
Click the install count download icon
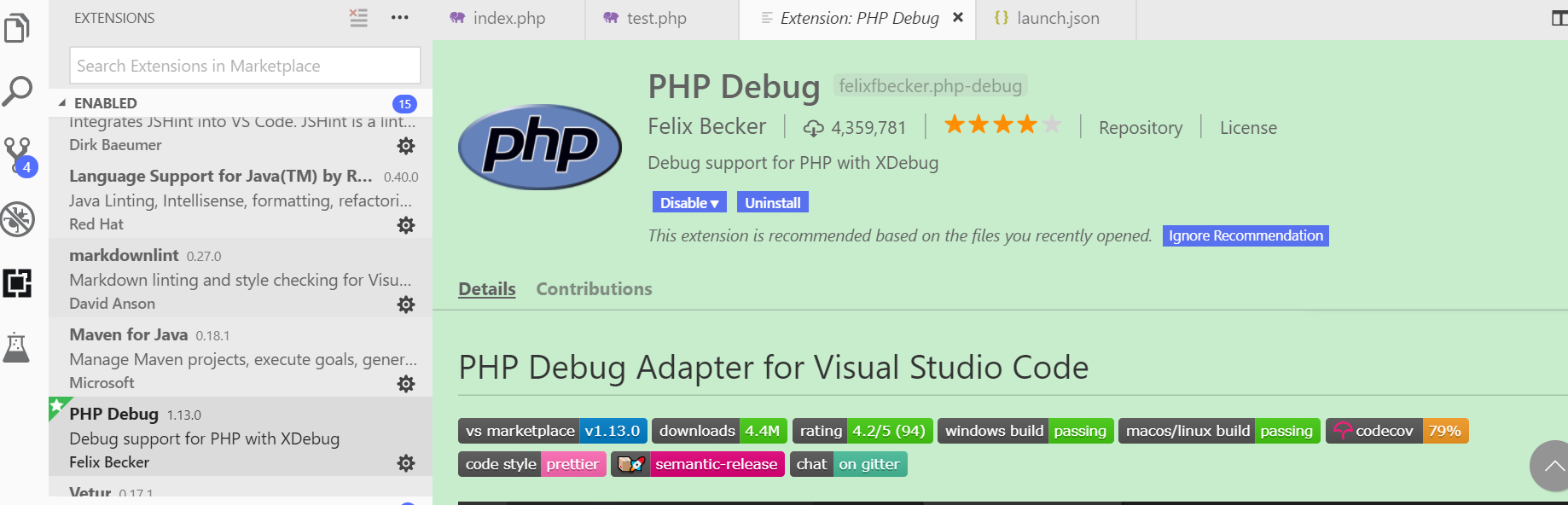(x=813, y=128)
